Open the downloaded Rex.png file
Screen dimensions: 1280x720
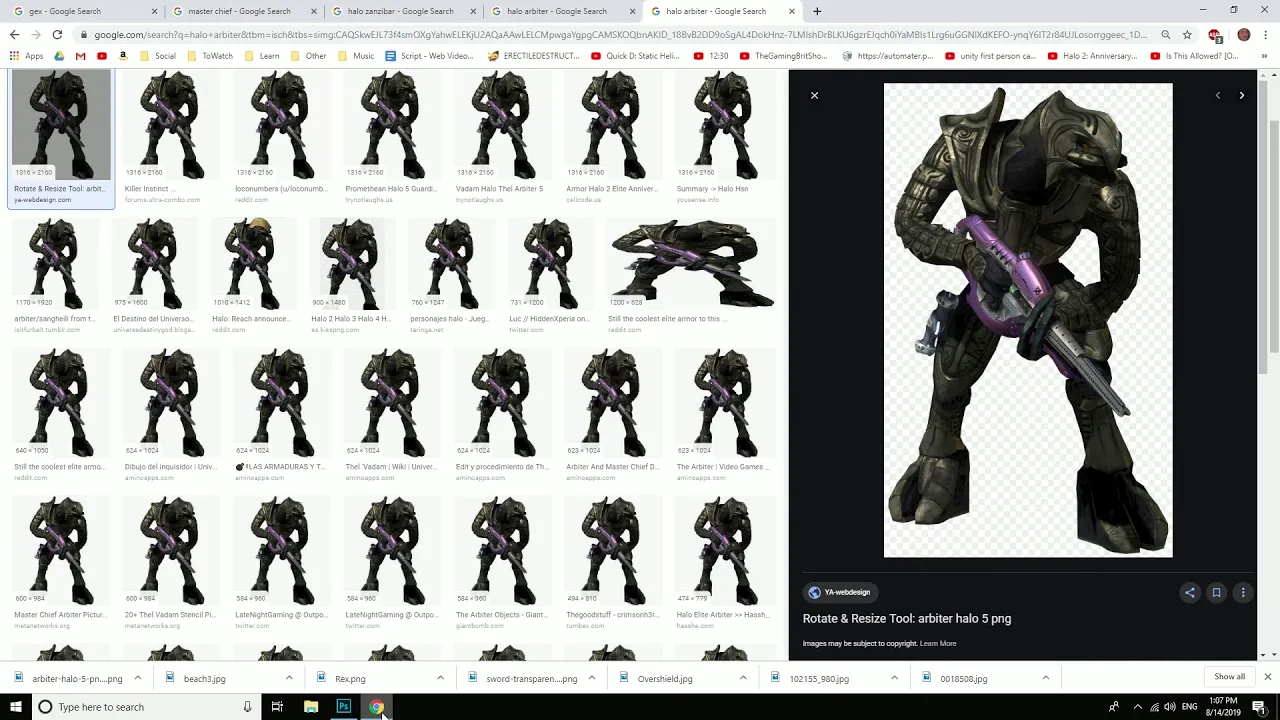point(350,678)
